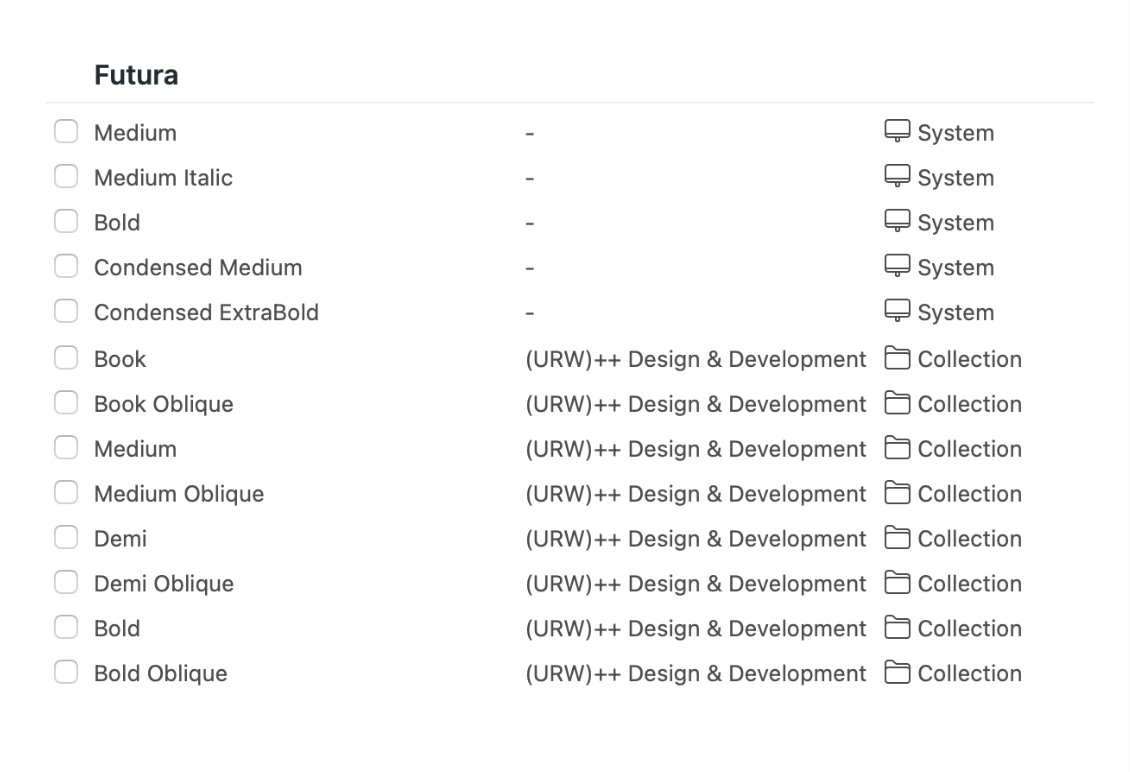Screen dimensions: 1130x772
Task: Toggle the Condensed Medium checkbox
Action: point(66,267)
